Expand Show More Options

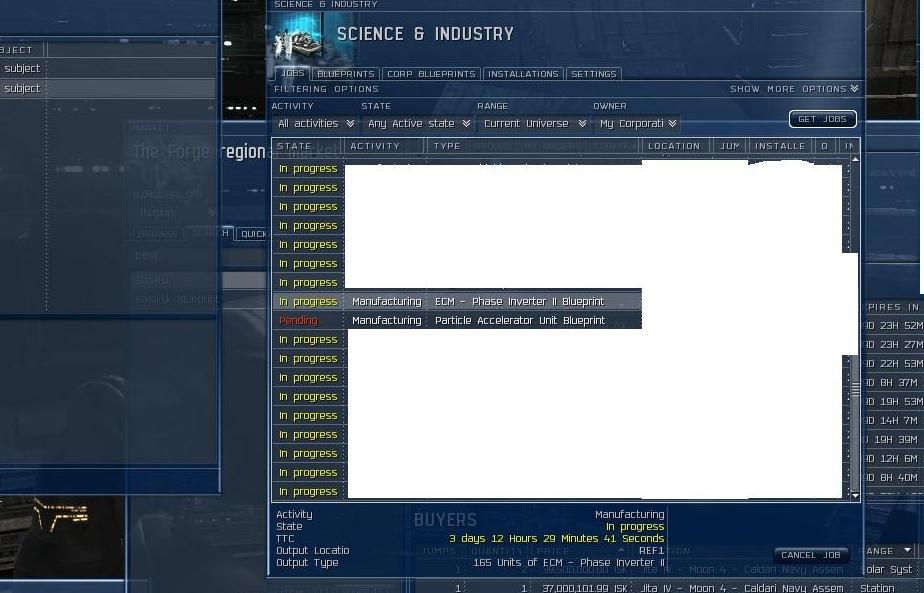point(794,89)
